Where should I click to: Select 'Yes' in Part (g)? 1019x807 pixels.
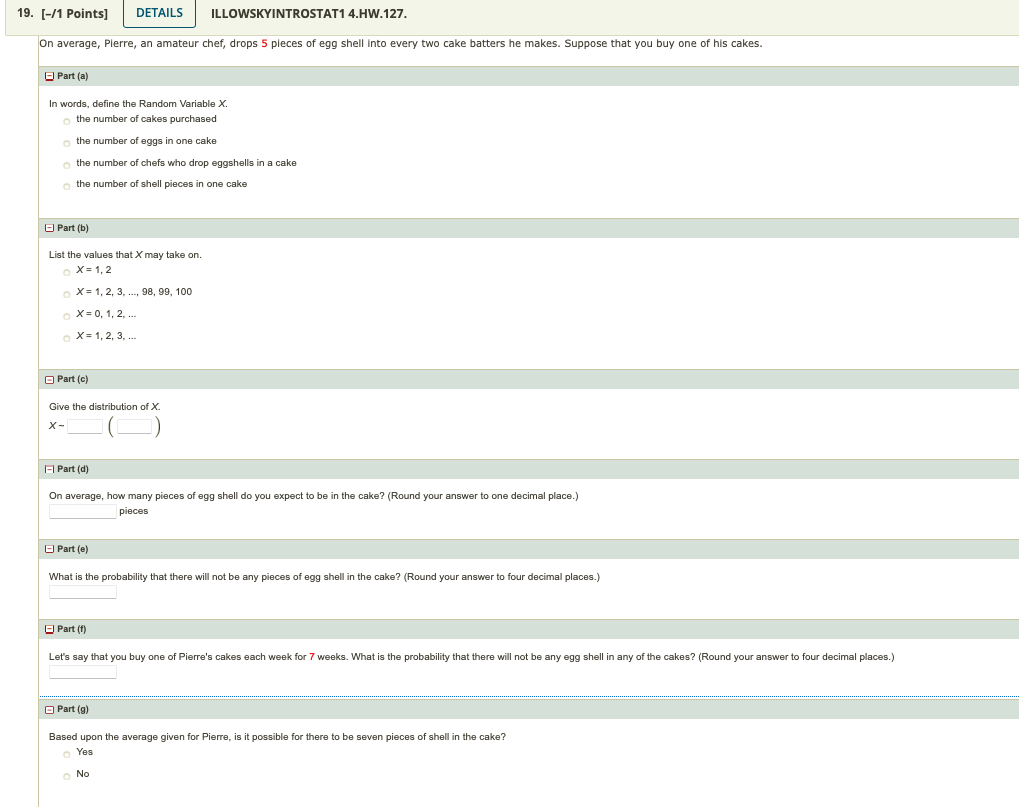pyautogui.click(x=67, y=753)
